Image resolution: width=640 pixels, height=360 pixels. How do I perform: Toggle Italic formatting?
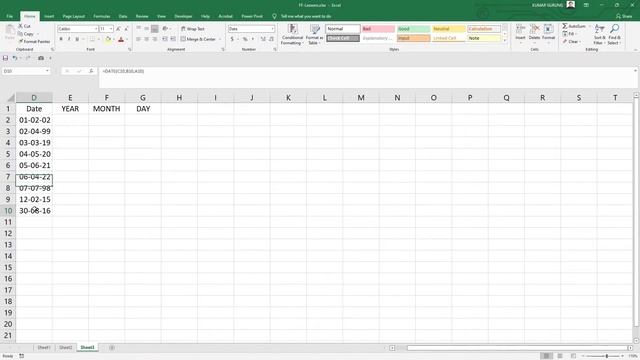[x=69, y=39]
